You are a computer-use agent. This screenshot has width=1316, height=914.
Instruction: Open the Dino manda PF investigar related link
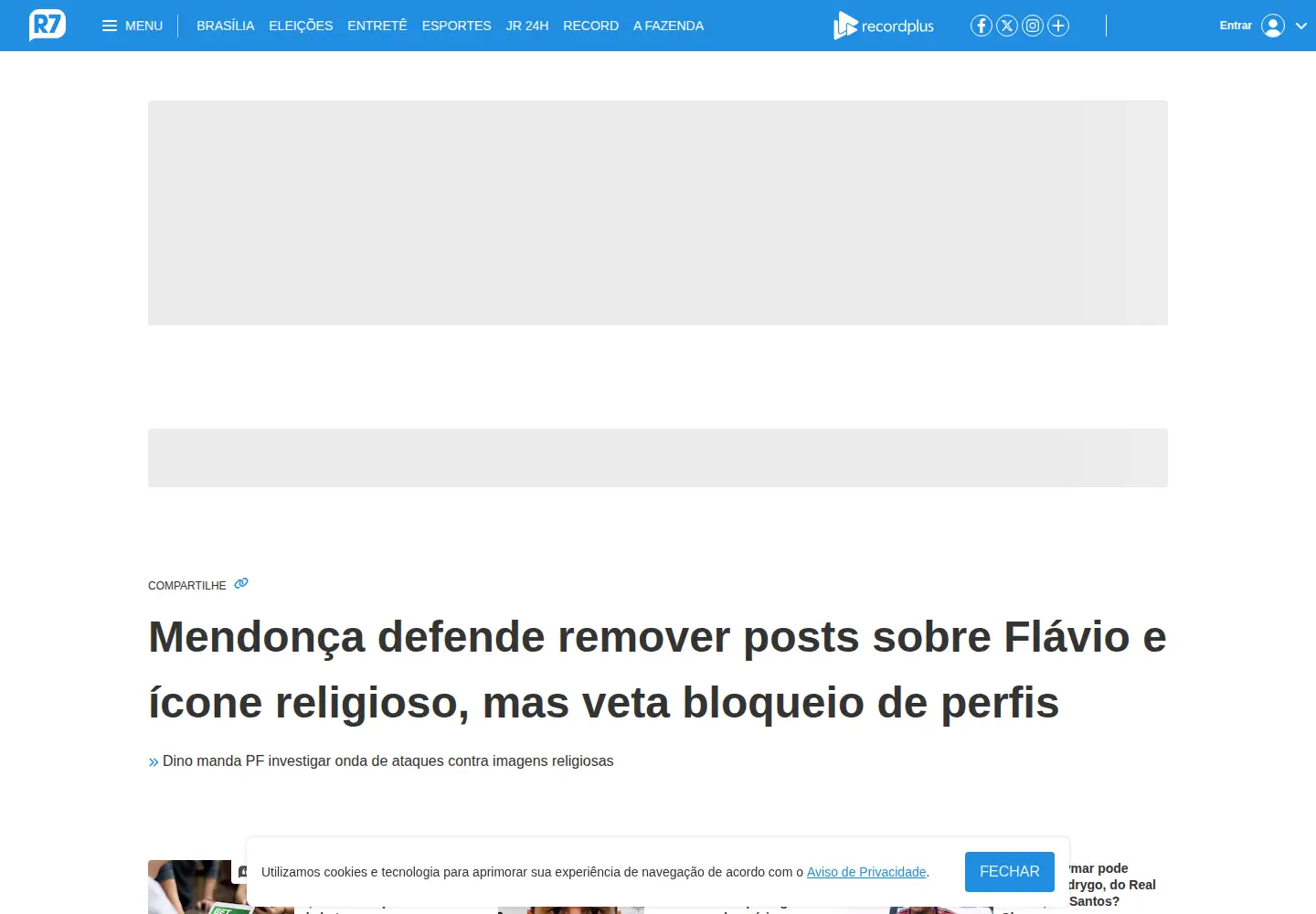point(387,761)
